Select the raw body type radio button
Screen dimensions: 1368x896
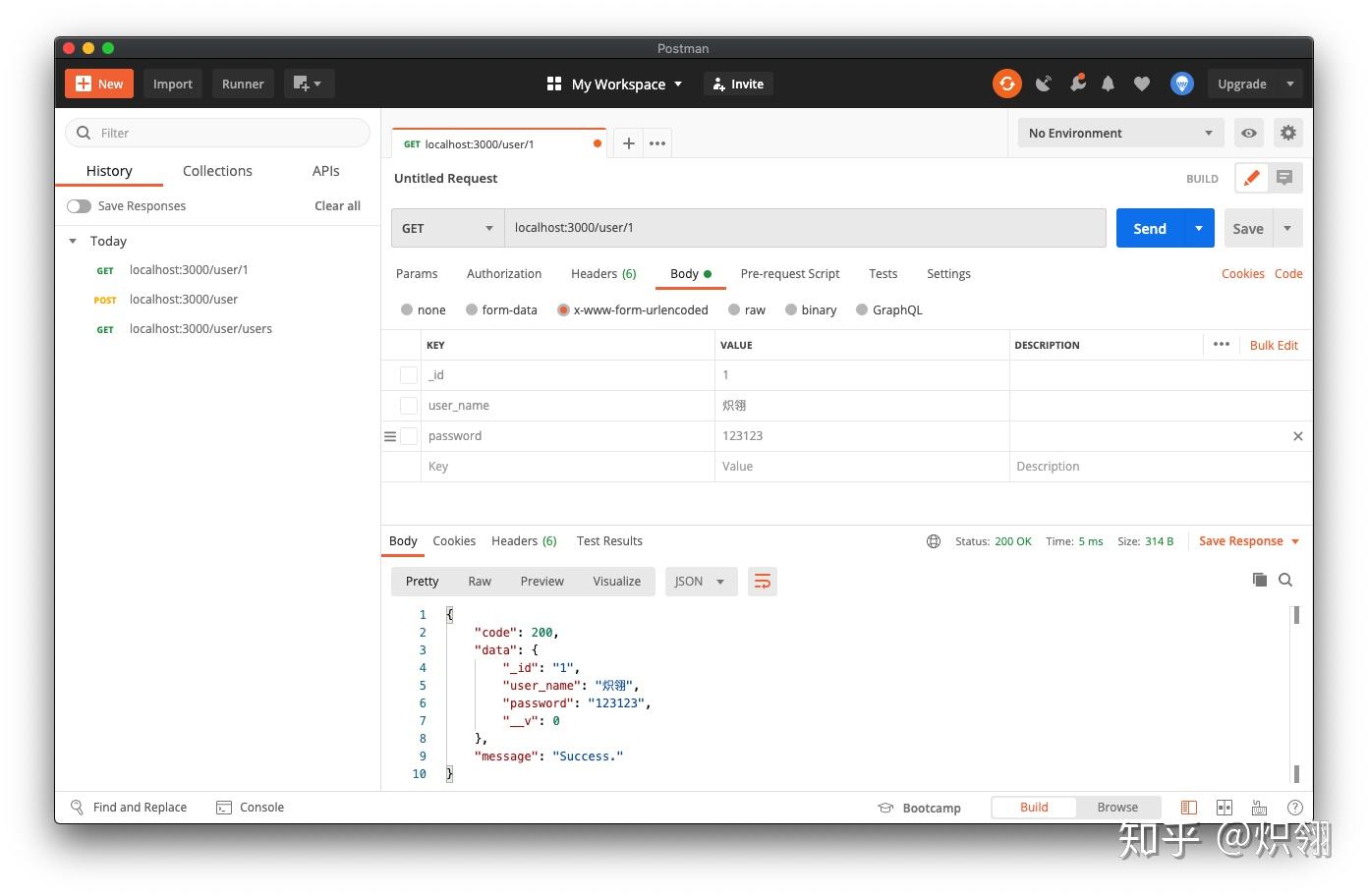(x=734, y=309)
